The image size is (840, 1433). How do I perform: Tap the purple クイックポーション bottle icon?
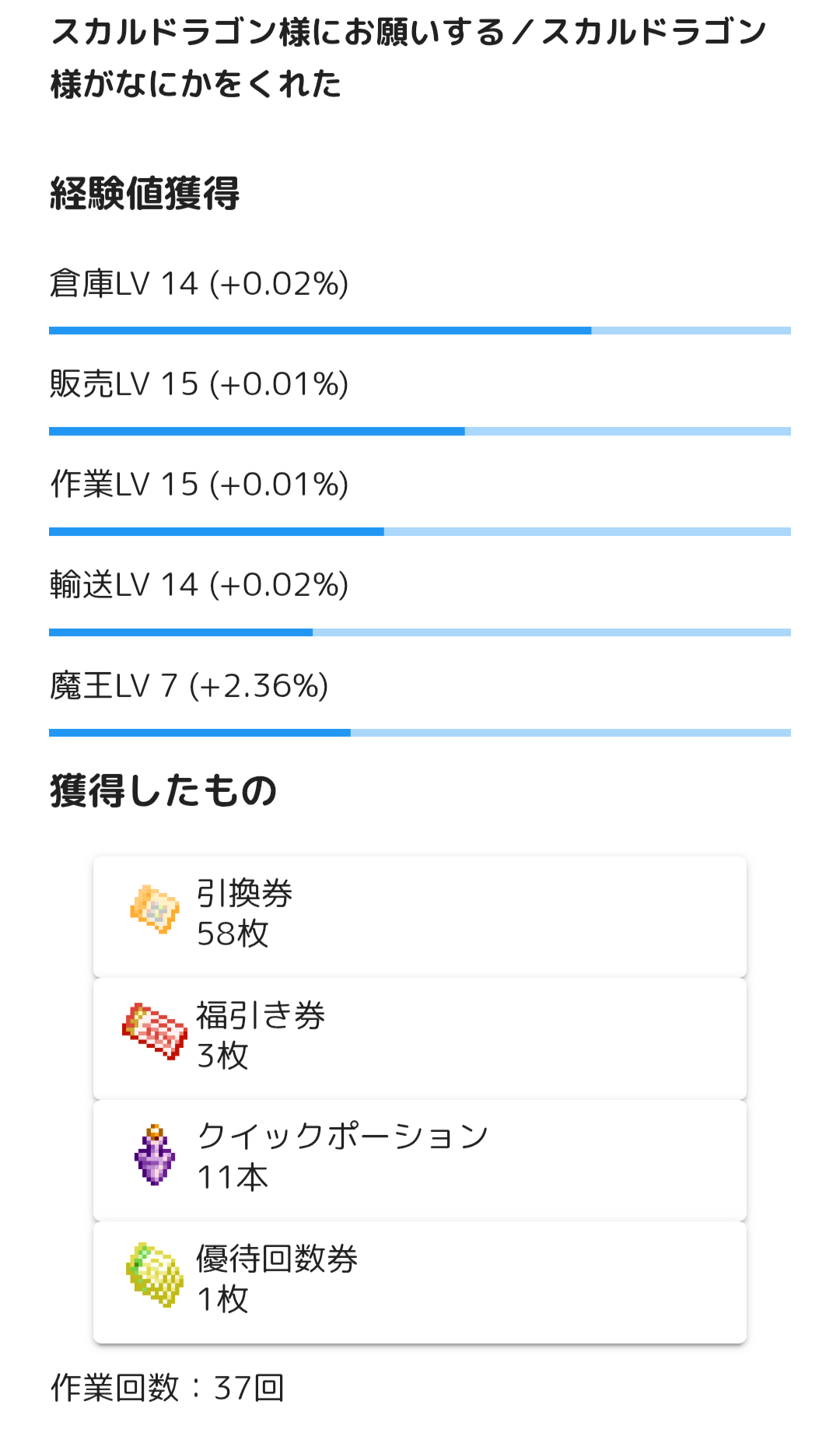[x=155, y=1154]
